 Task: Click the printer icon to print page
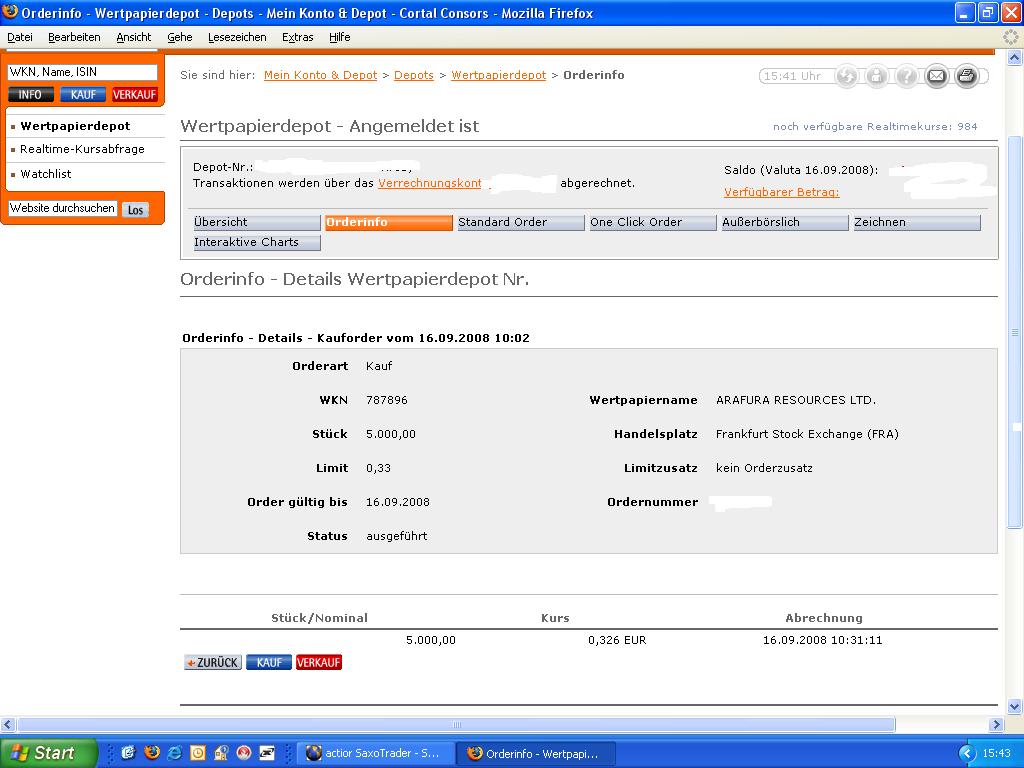(967, 76)
